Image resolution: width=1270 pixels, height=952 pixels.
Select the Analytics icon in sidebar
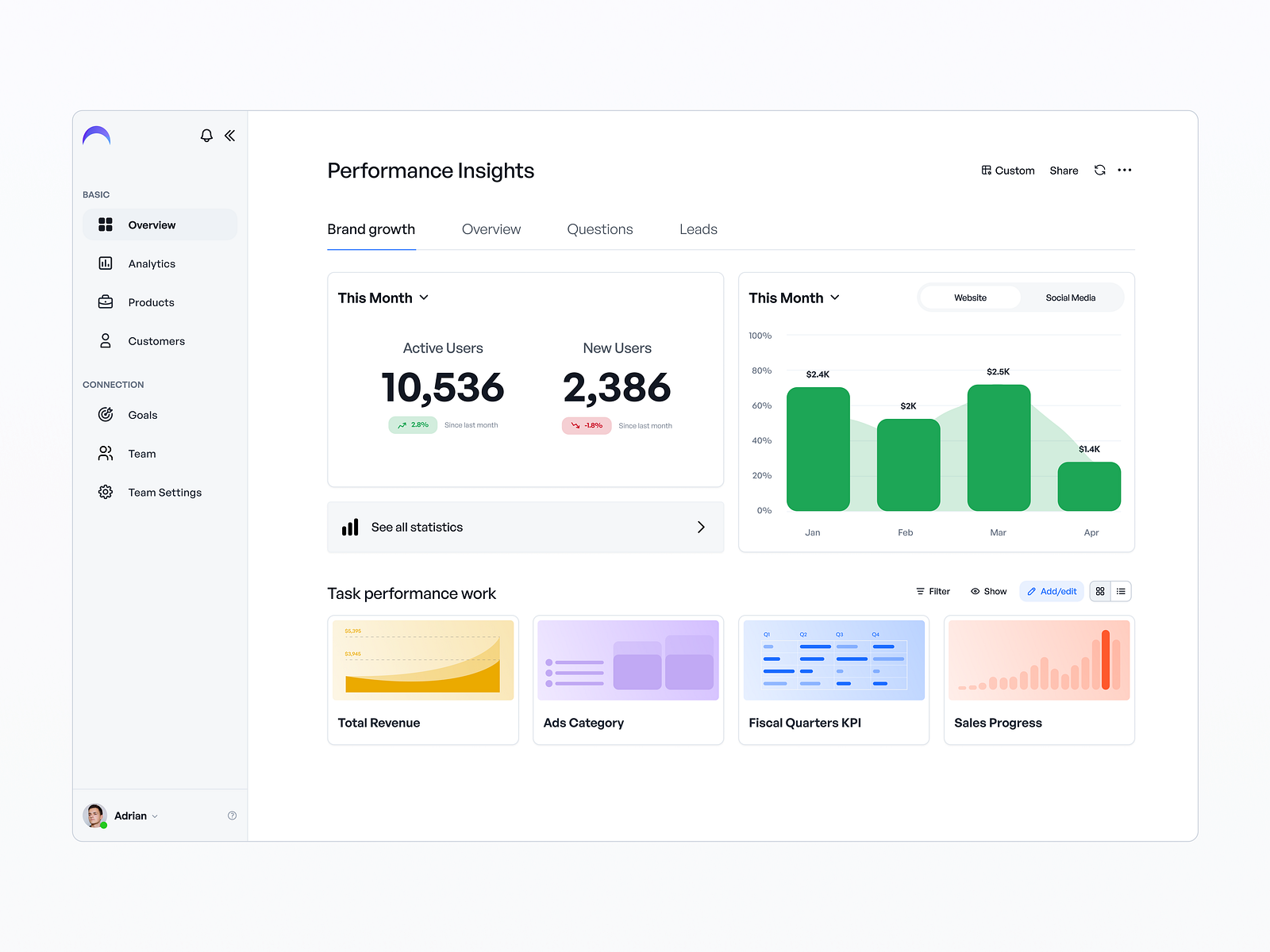tap(106, 263)
